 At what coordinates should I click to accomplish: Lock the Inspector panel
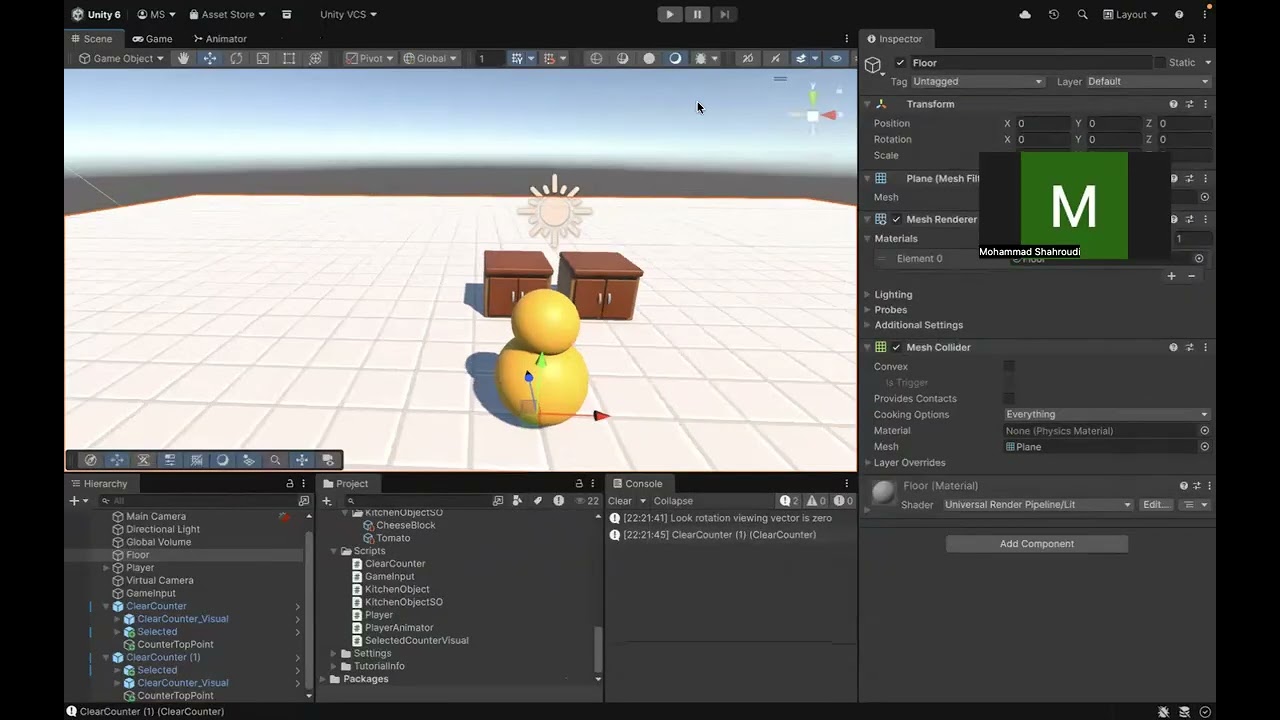1191,38
